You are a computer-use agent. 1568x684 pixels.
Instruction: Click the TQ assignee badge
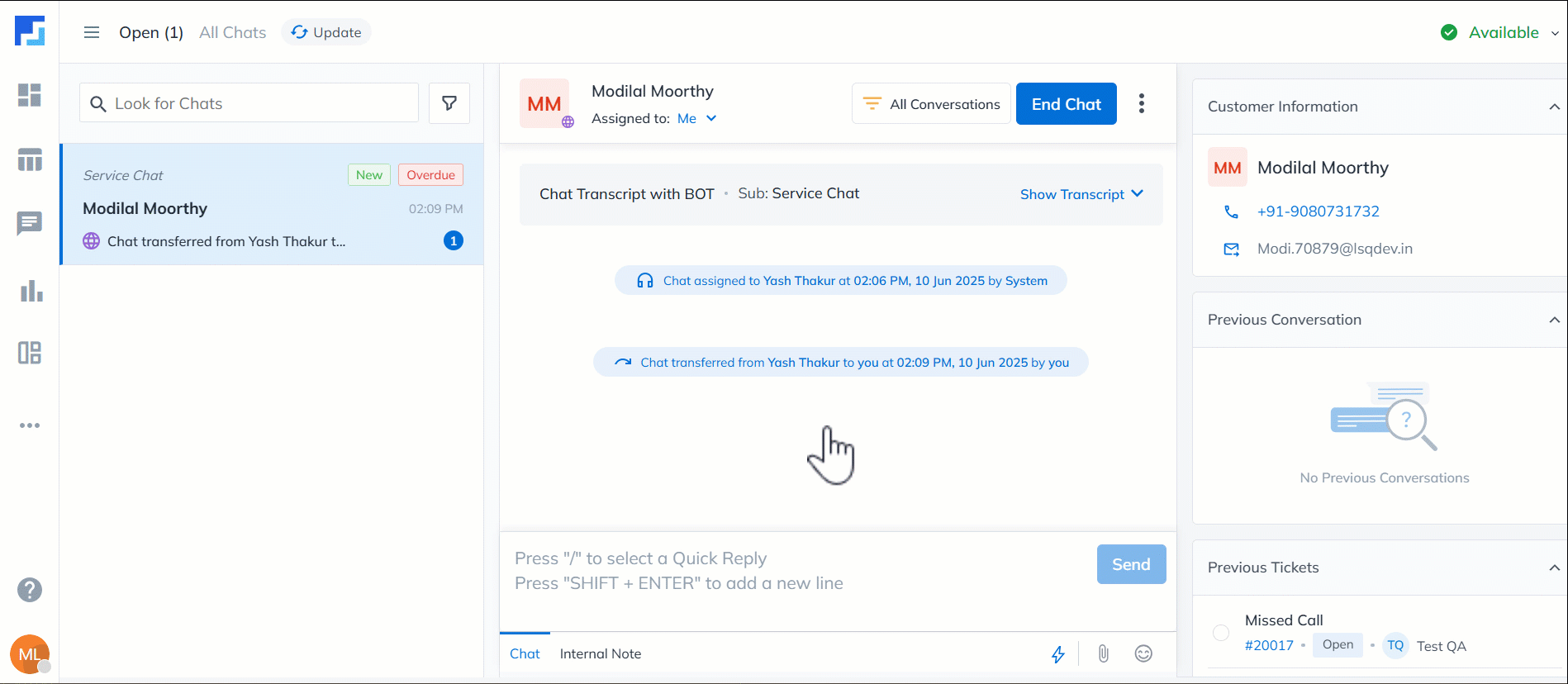[1395, 645]
